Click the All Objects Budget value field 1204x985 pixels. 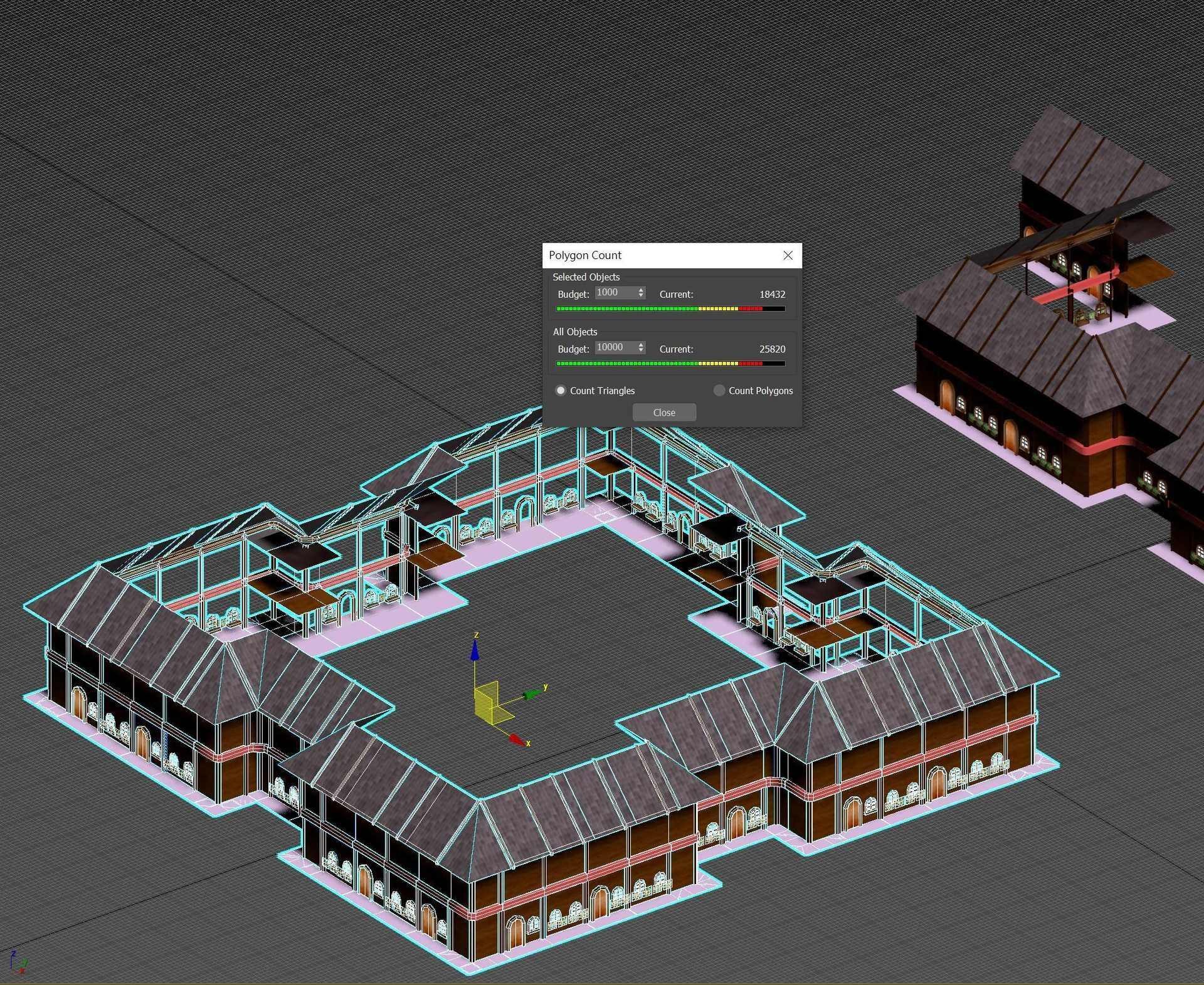point(616,347)
